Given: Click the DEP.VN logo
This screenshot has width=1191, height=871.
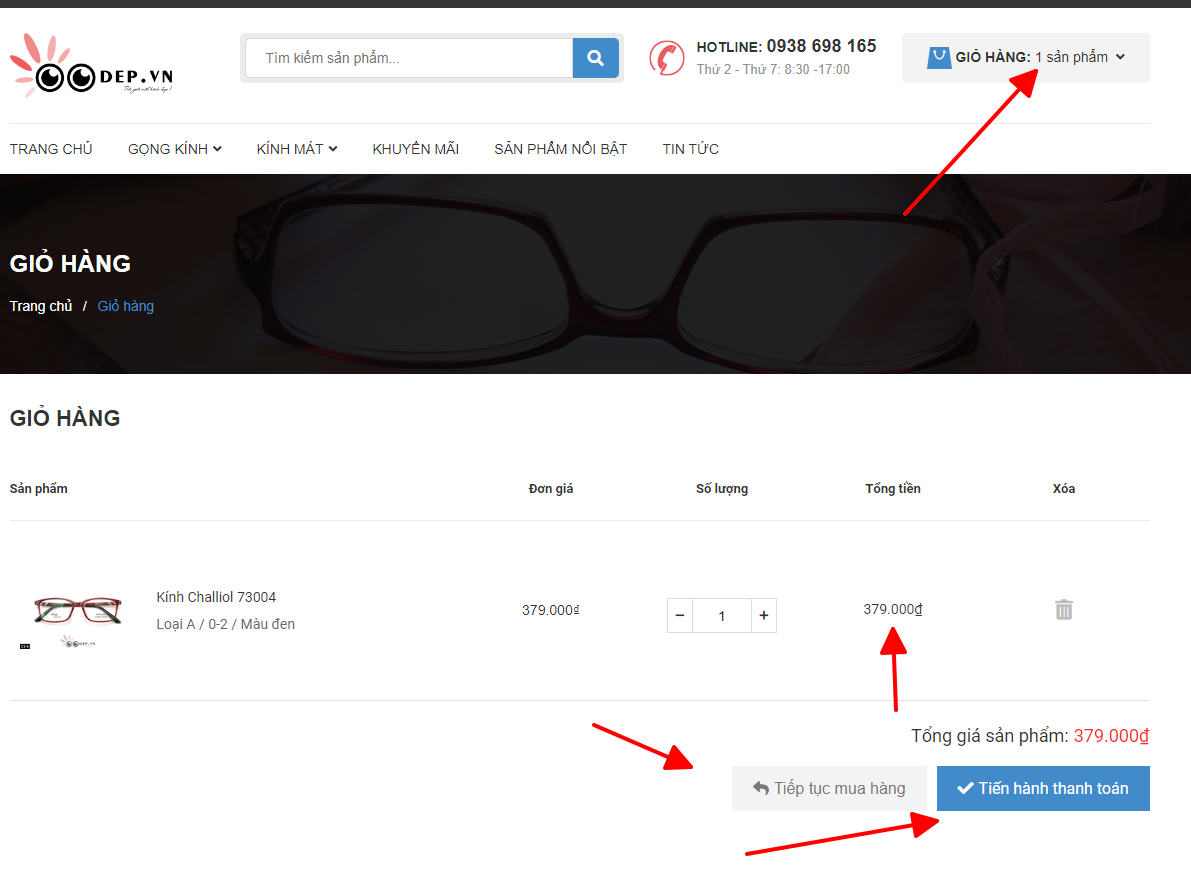Looking at the screenshot, I should (x=91, y=66).
